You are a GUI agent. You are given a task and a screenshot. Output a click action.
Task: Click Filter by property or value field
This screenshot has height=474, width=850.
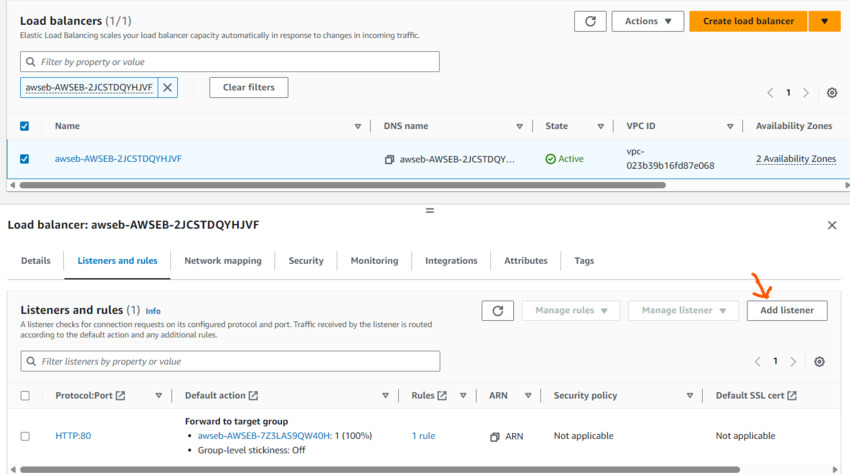coord(230,62)
